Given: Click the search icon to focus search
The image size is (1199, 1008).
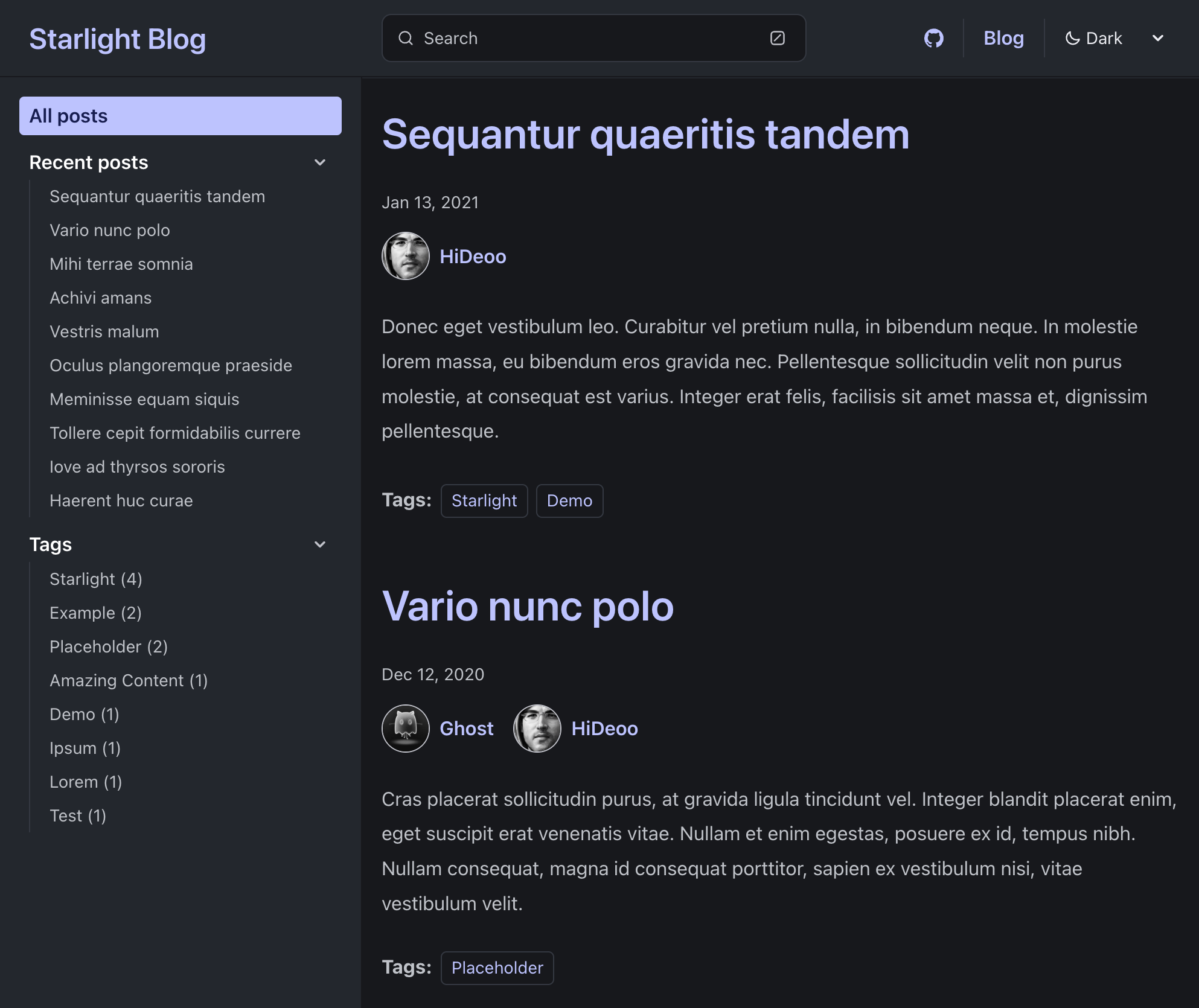Looking at the screenshot, I should 406,38.
